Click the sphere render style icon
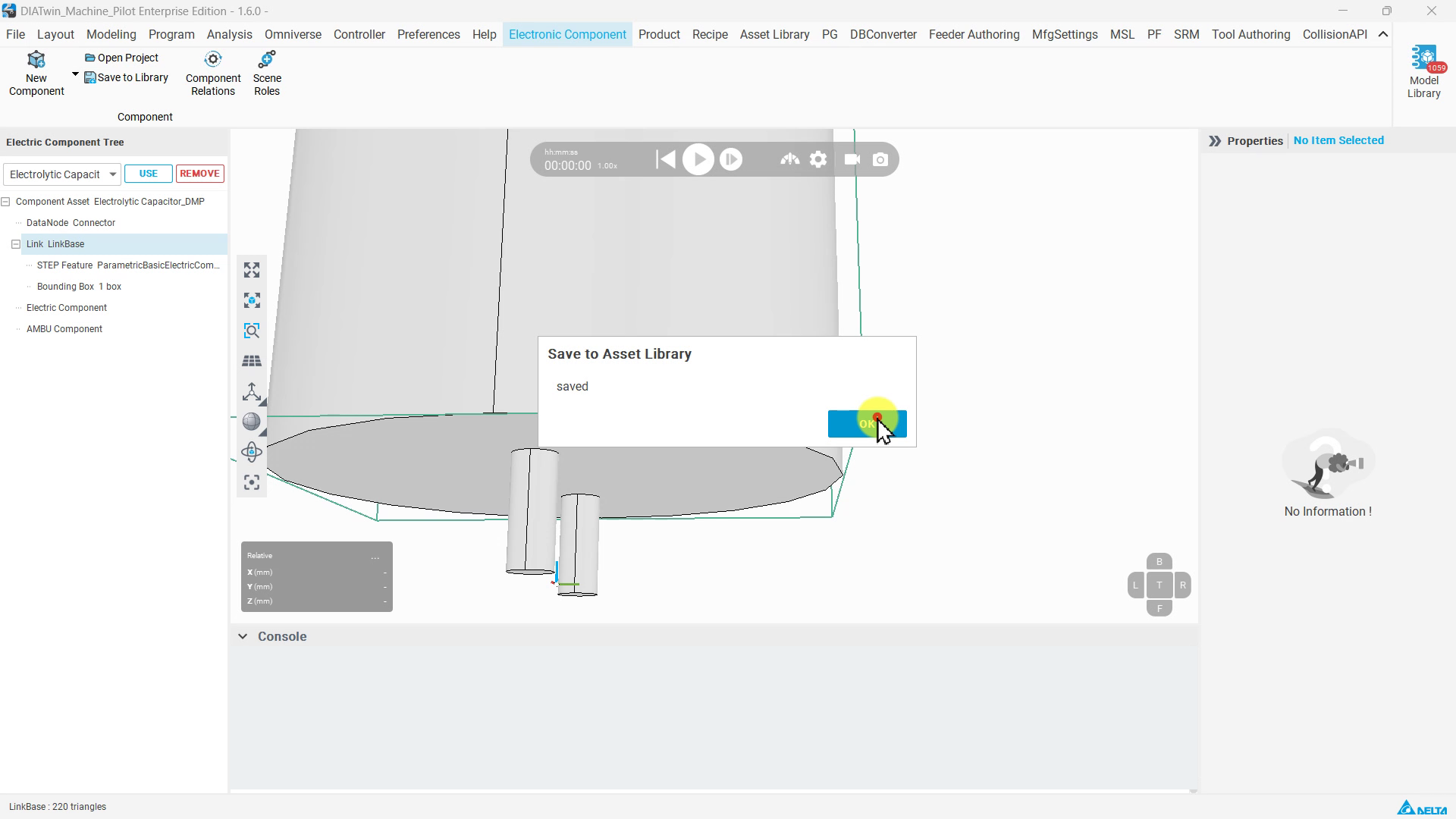Screen dimensions: 1456x819 (252, 422)
